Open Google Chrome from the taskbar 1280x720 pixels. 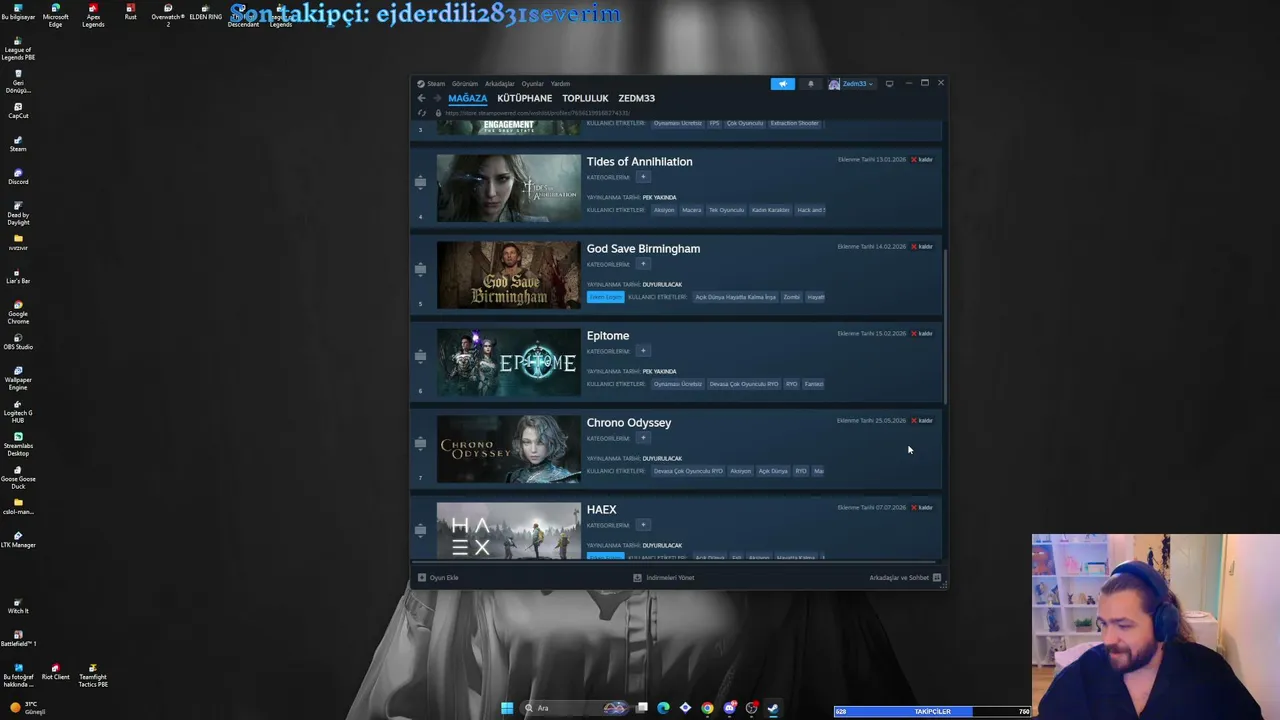[707, 708]
